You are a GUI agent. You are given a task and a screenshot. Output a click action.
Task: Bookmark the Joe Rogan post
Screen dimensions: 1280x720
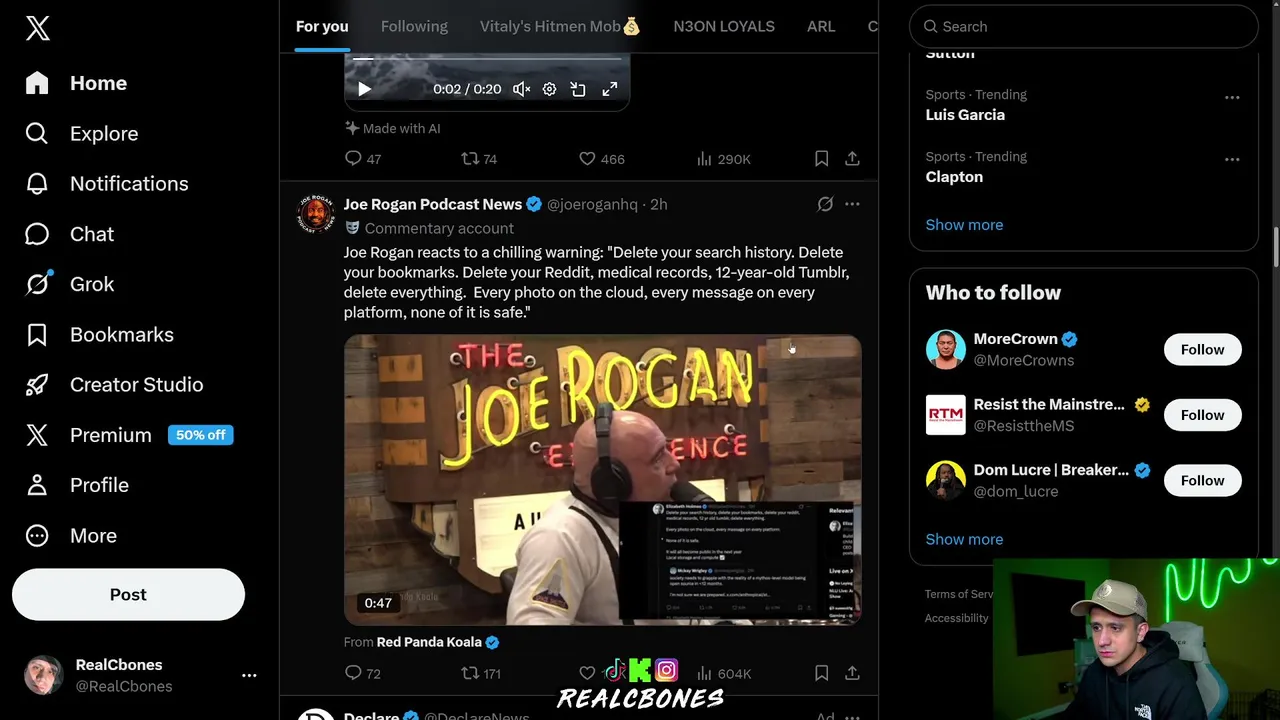point(821,673)
